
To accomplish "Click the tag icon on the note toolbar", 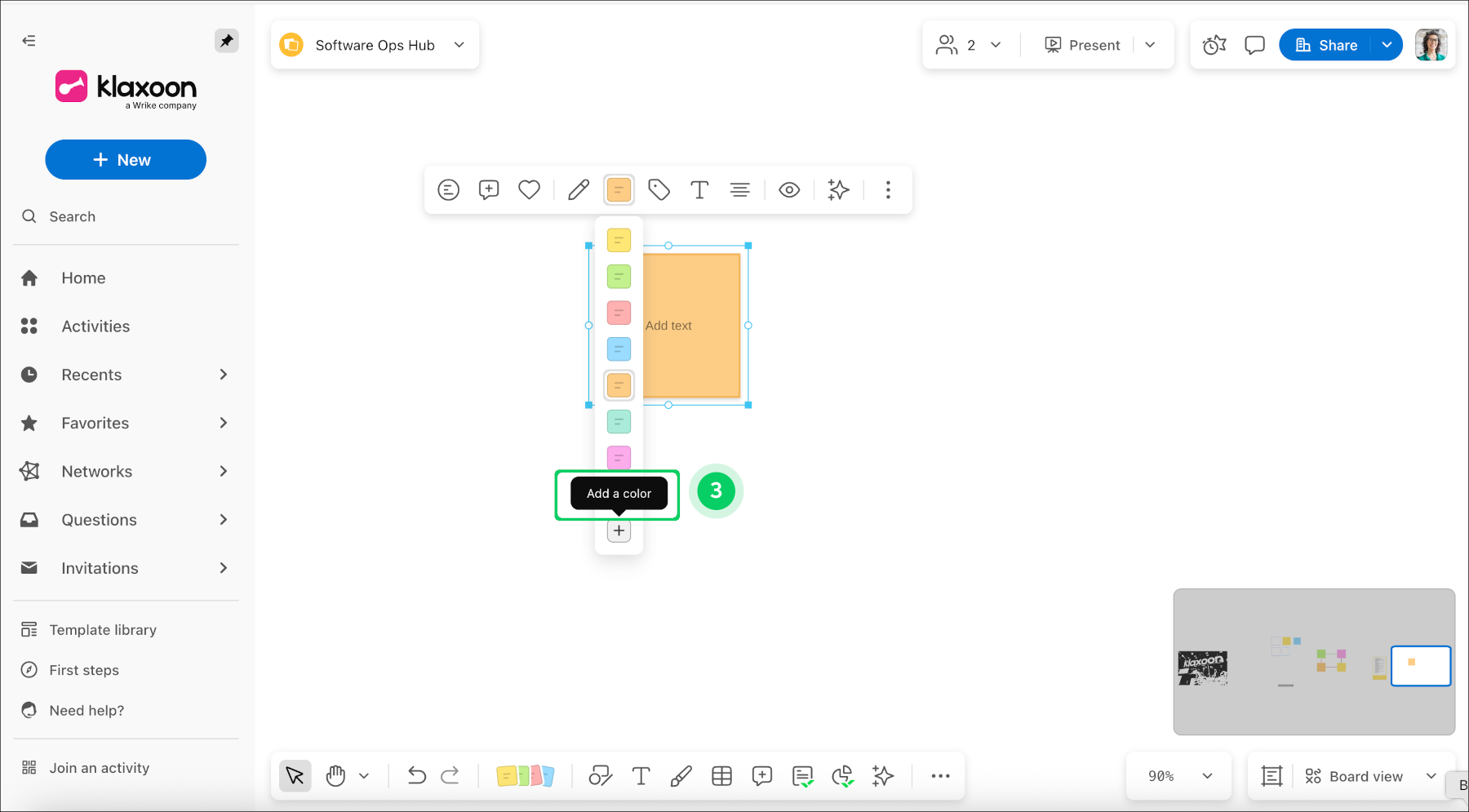I will pyautogui.click(x=659, y=189).
